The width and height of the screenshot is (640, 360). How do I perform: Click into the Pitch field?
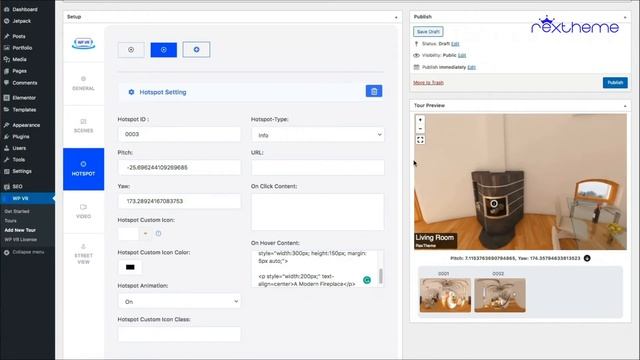pos(179,167)
